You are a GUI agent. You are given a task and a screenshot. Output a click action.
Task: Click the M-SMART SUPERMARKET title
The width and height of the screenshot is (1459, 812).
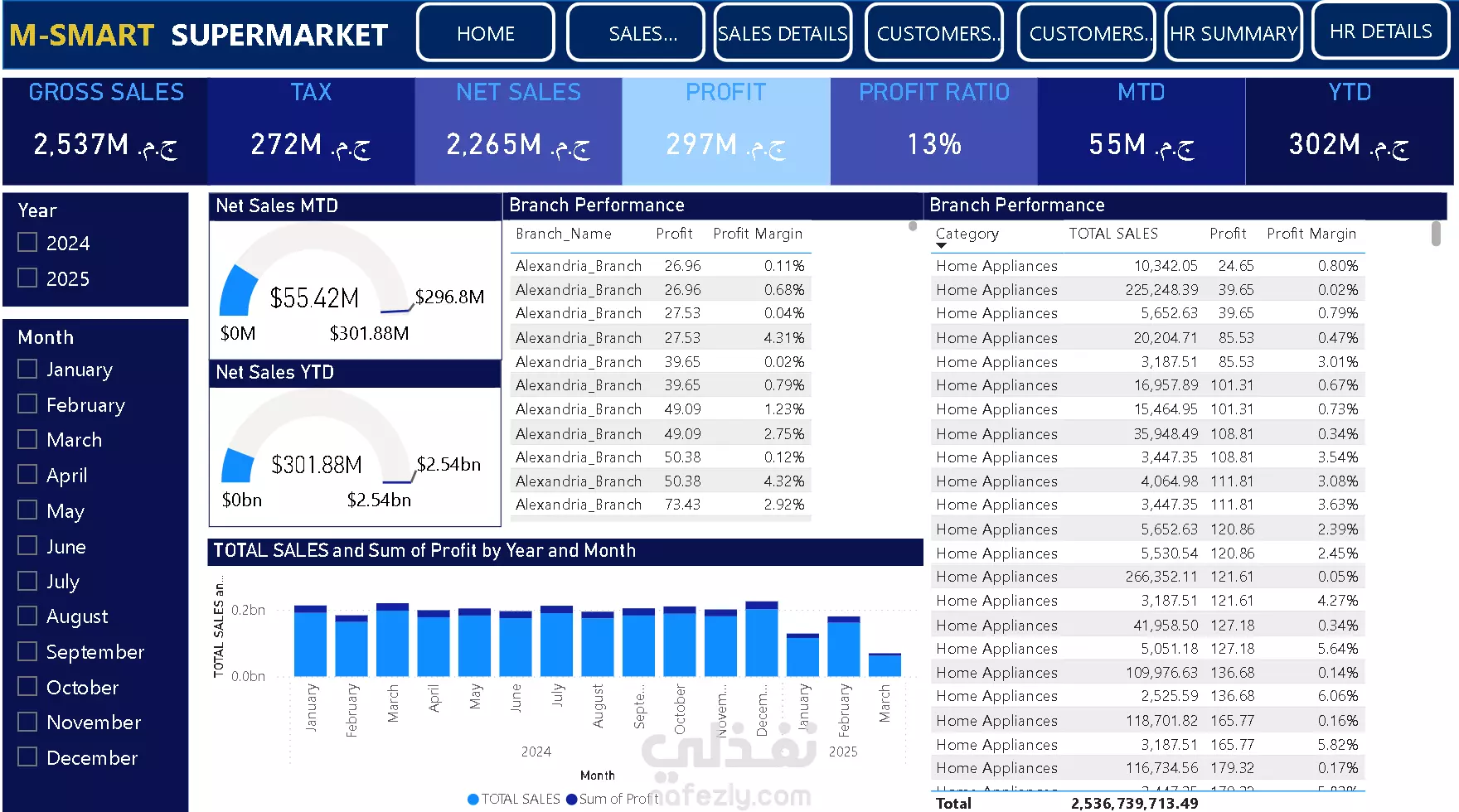[x=198, y=35]
